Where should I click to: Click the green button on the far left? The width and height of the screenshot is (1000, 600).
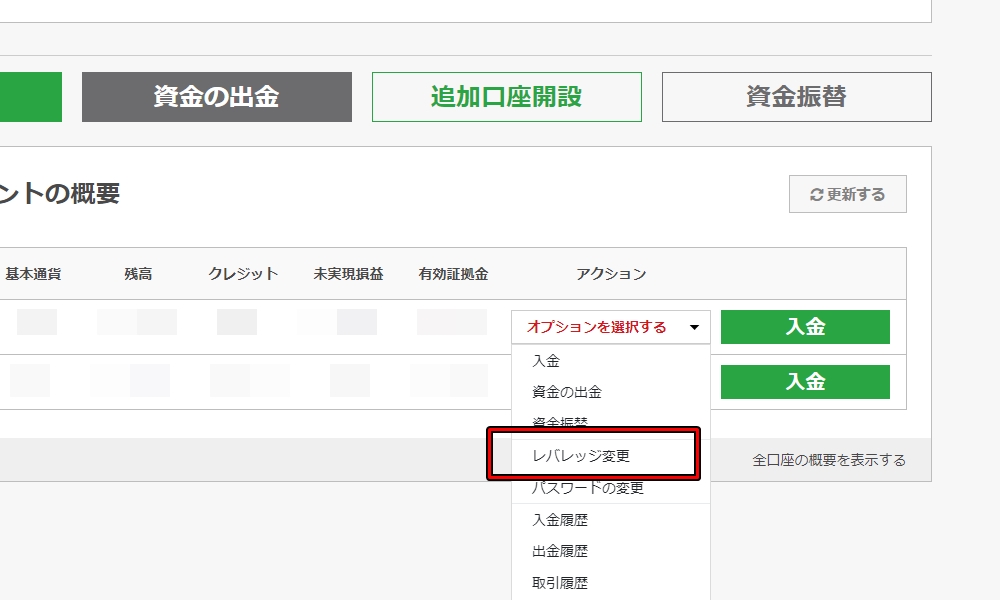tap(30, 97)
